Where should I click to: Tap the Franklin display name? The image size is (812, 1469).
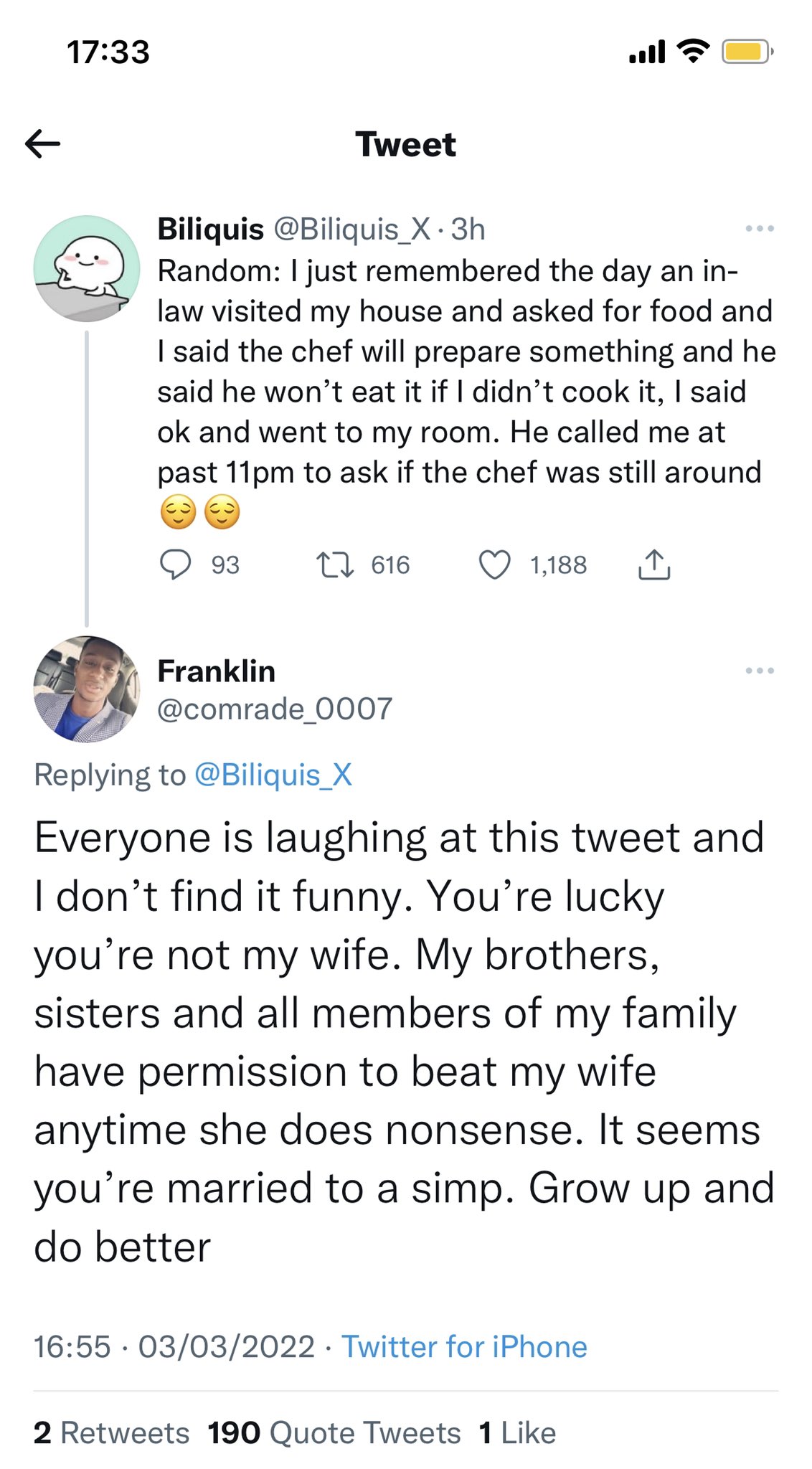click(x=216, y=671)
